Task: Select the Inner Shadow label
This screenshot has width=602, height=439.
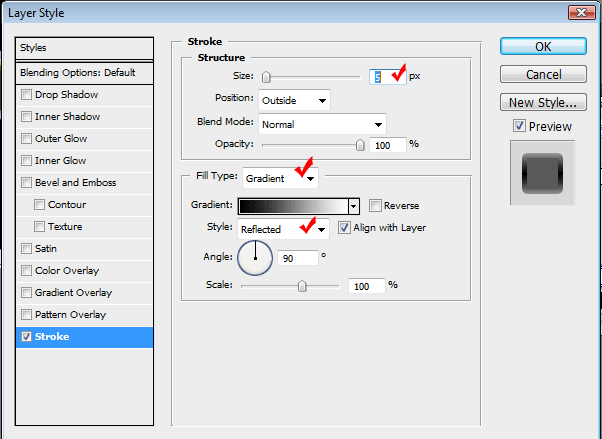Action: (x=68, y=116)
